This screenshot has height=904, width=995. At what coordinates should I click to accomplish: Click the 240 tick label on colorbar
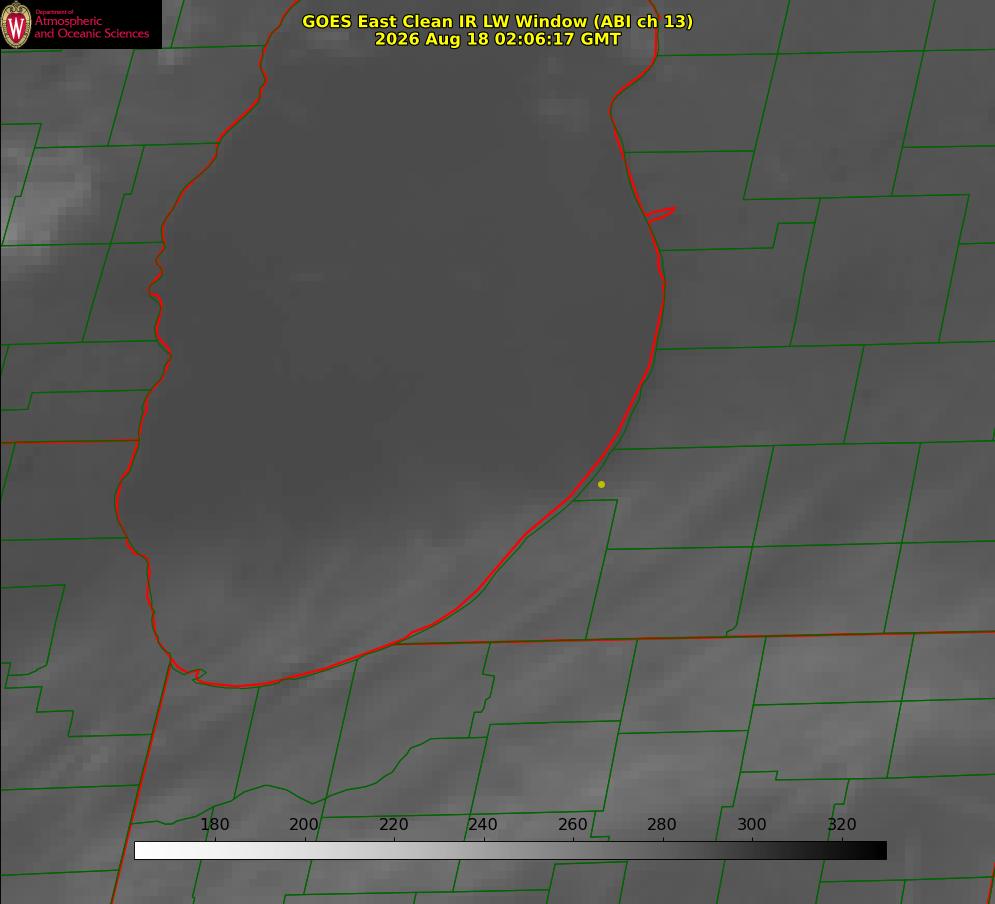click(x=483, y=824)
